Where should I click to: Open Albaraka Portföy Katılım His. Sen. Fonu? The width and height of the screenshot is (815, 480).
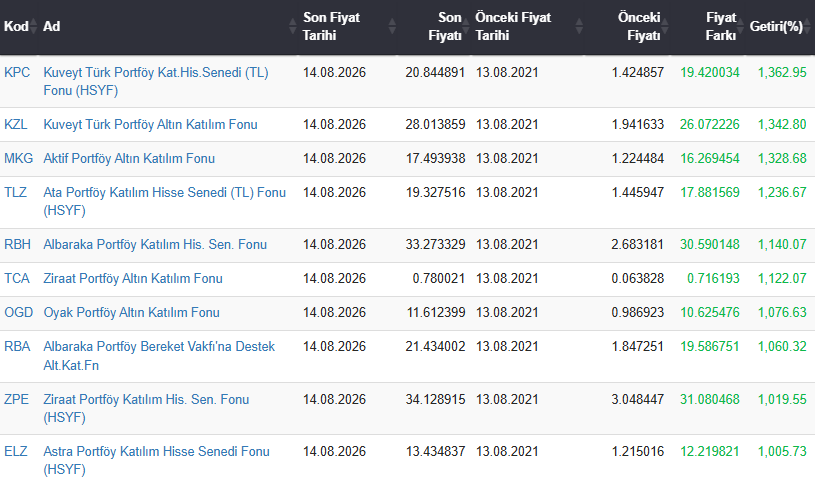[x=155, y=244]
